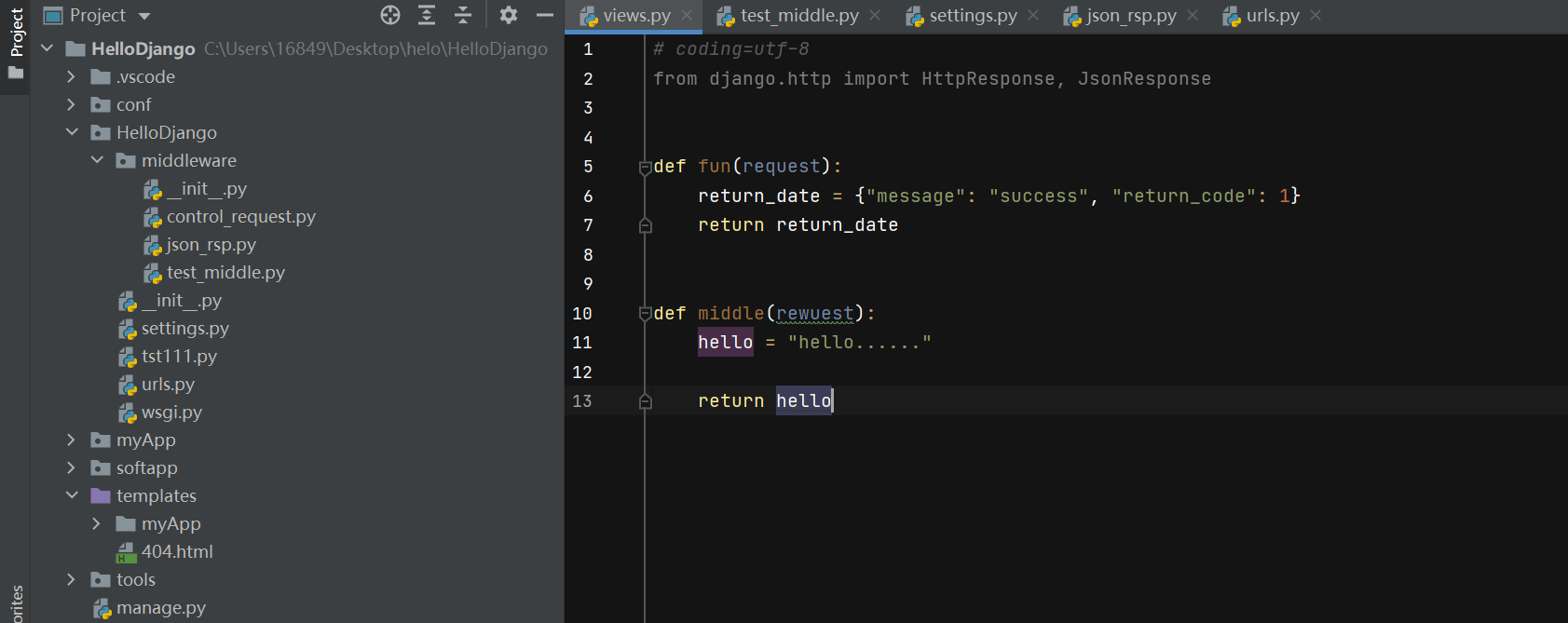Select __init__.py inside middleware folder
Viewport: 1568px width, 623px height.
click(x=207, y=188)
